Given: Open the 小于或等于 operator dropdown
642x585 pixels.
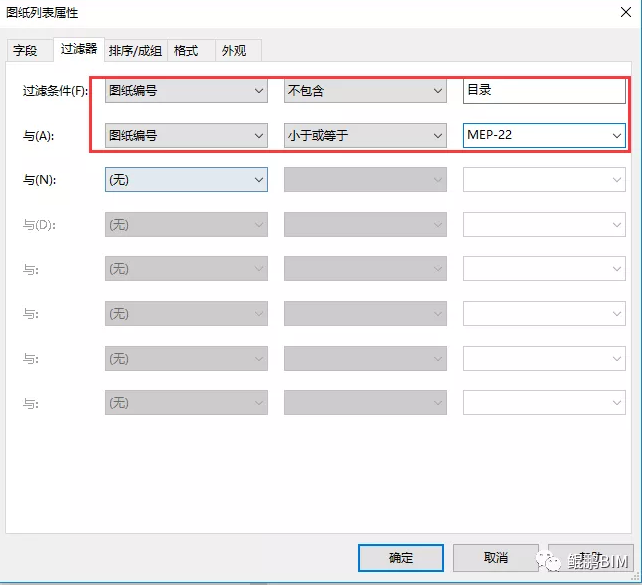Looking at the screenshot, I should coord(365,135).
